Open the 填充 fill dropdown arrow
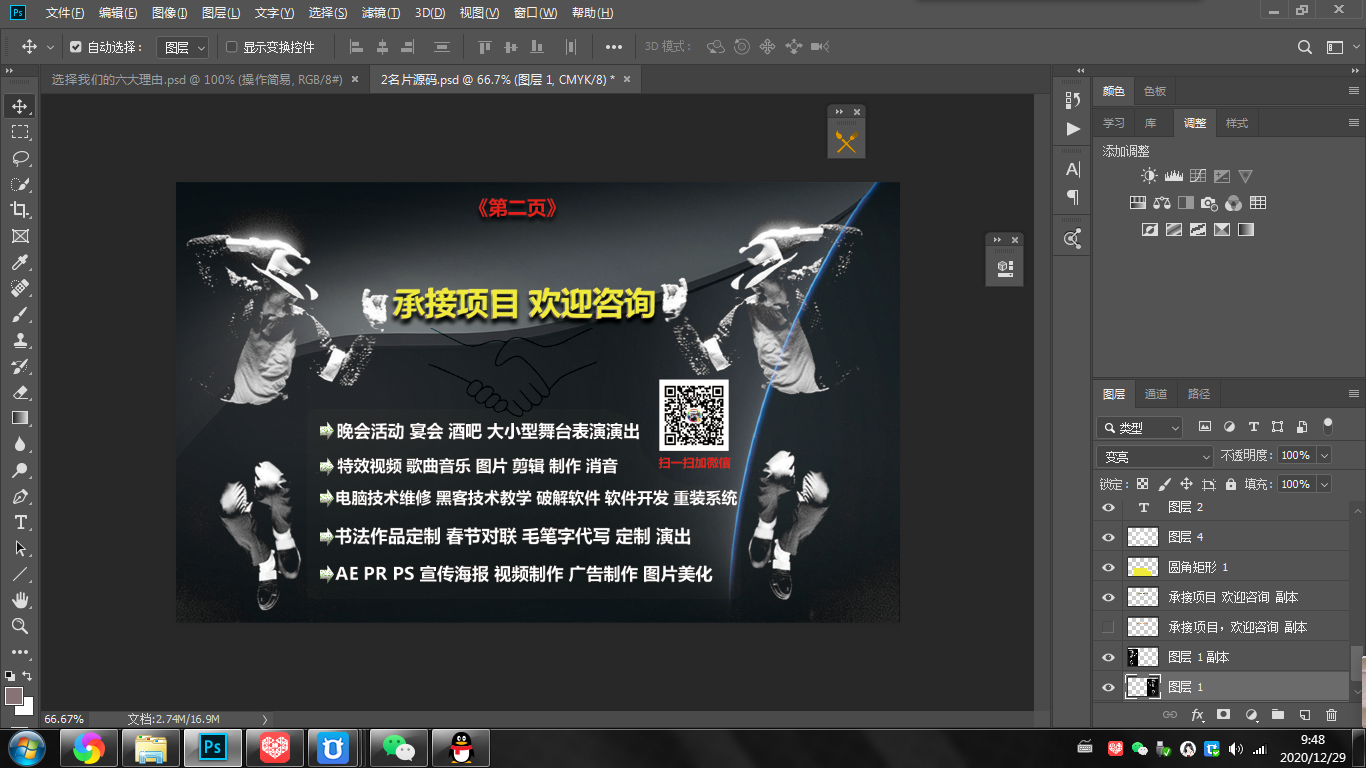 1325,484
